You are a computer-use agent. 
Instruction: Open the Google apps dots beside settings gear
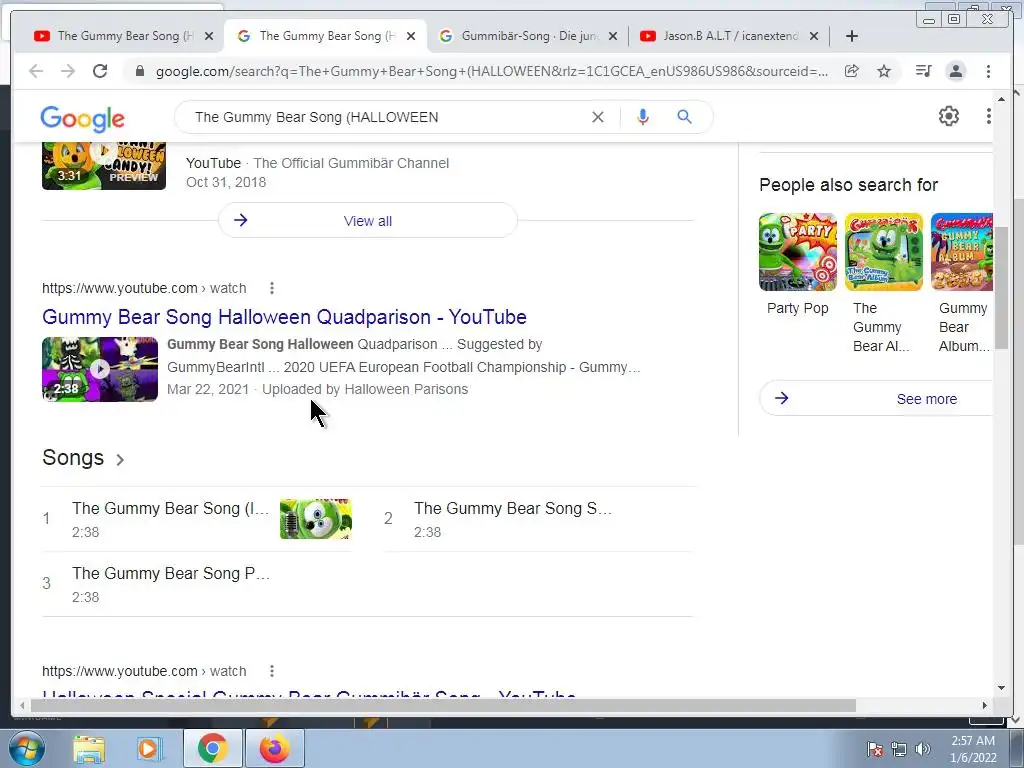(x=988, y=116)
